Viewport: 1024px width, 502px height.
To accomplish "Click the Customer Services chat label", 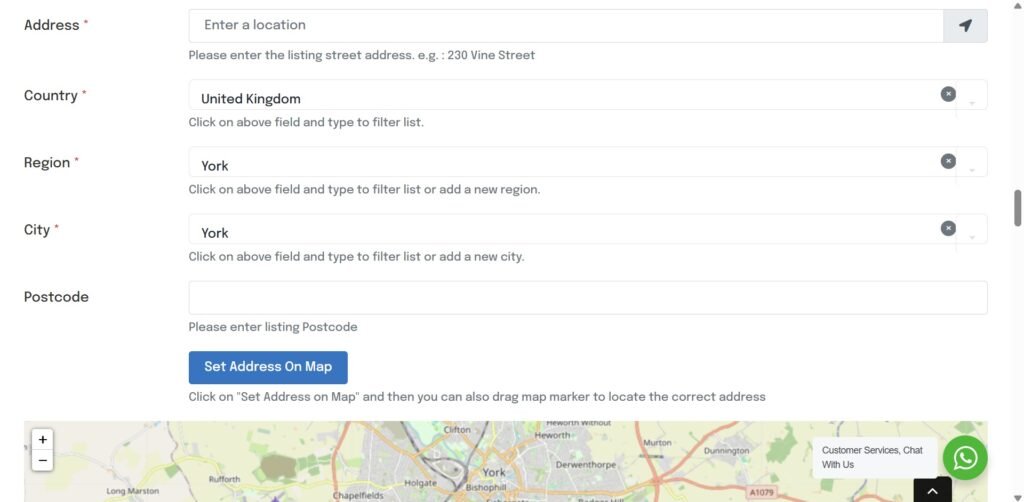I will point(872,458).
